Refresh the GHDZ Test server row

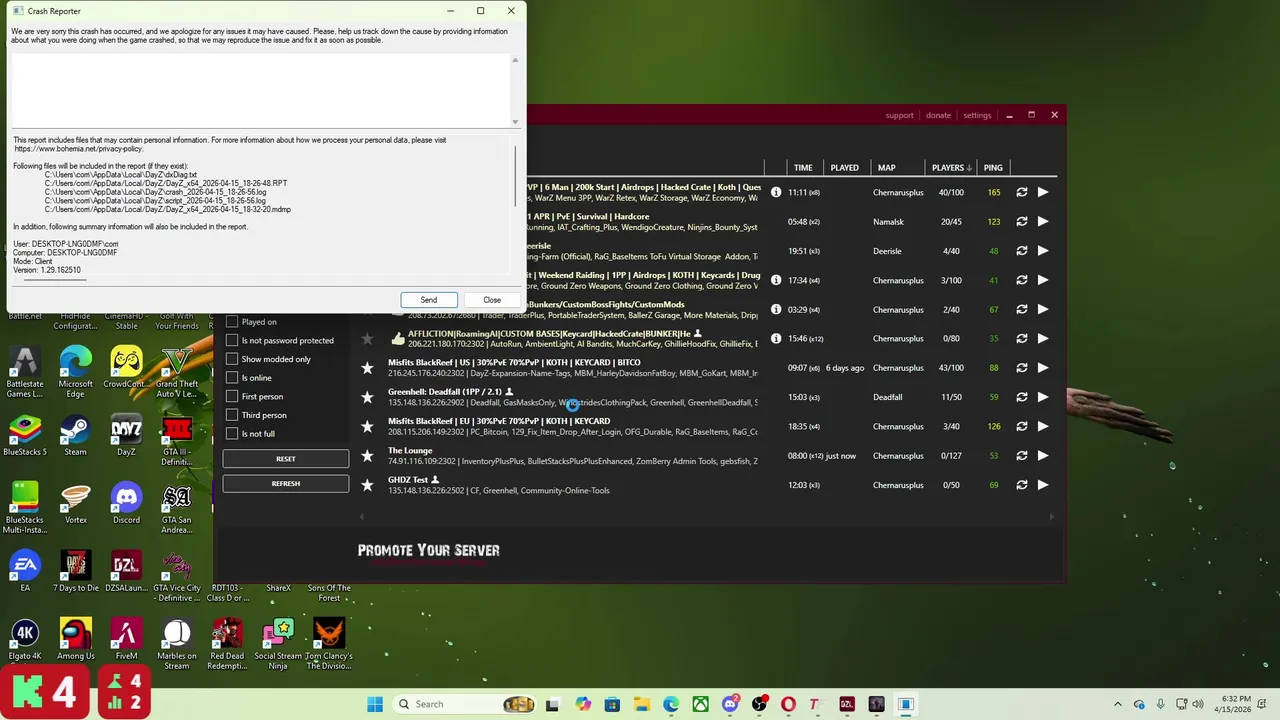pos(1021,485)
